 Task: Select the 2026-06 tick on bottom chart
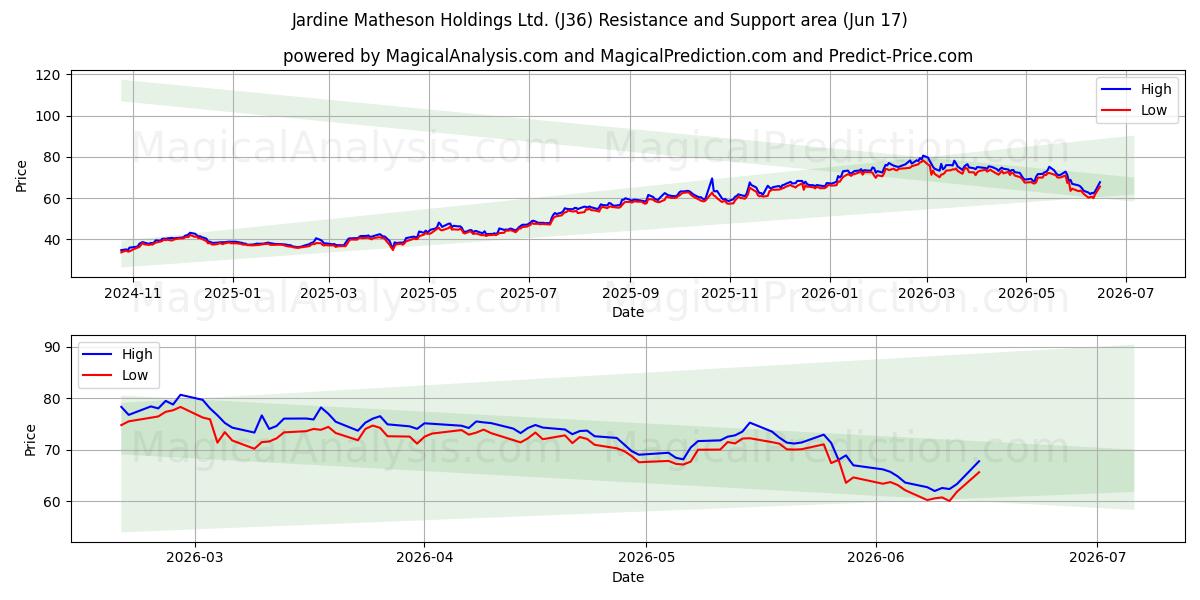[x=876, y=559]
